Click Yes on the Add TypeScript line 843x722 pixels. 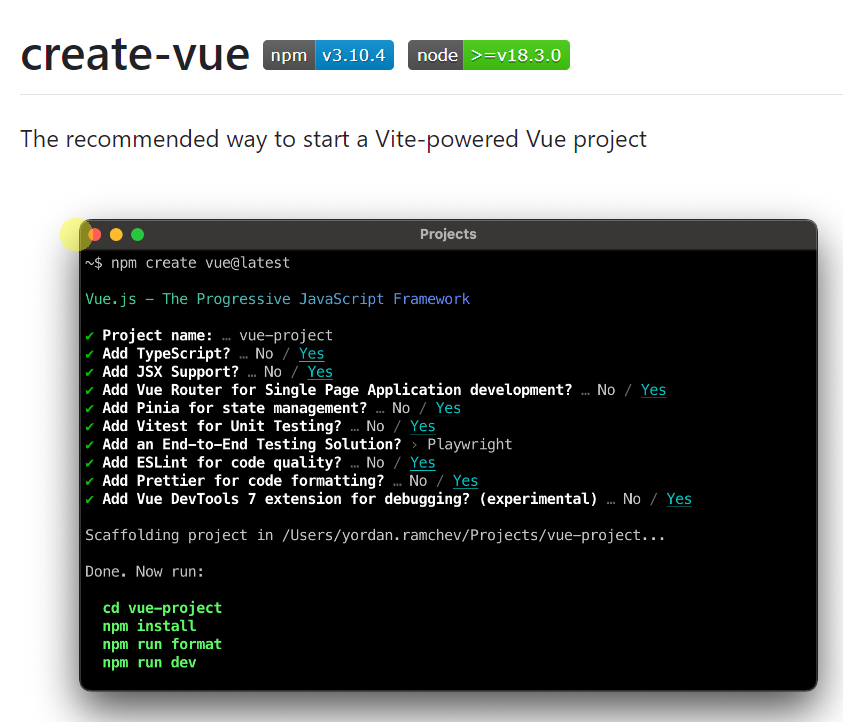pyautogui.click(x=311, y=354)
